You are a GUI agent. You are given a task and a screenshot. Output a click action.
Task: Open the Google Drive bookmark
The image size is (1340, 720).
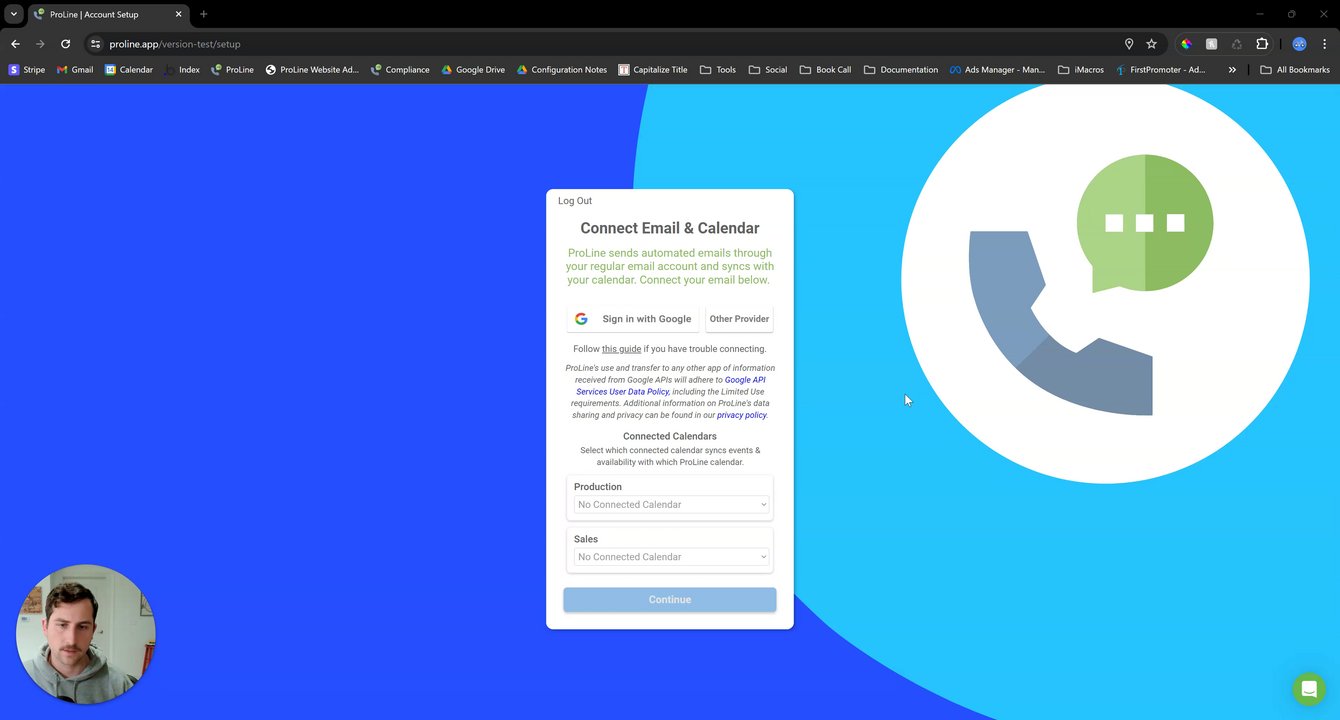pyautogui.click(x=473, y=70)
